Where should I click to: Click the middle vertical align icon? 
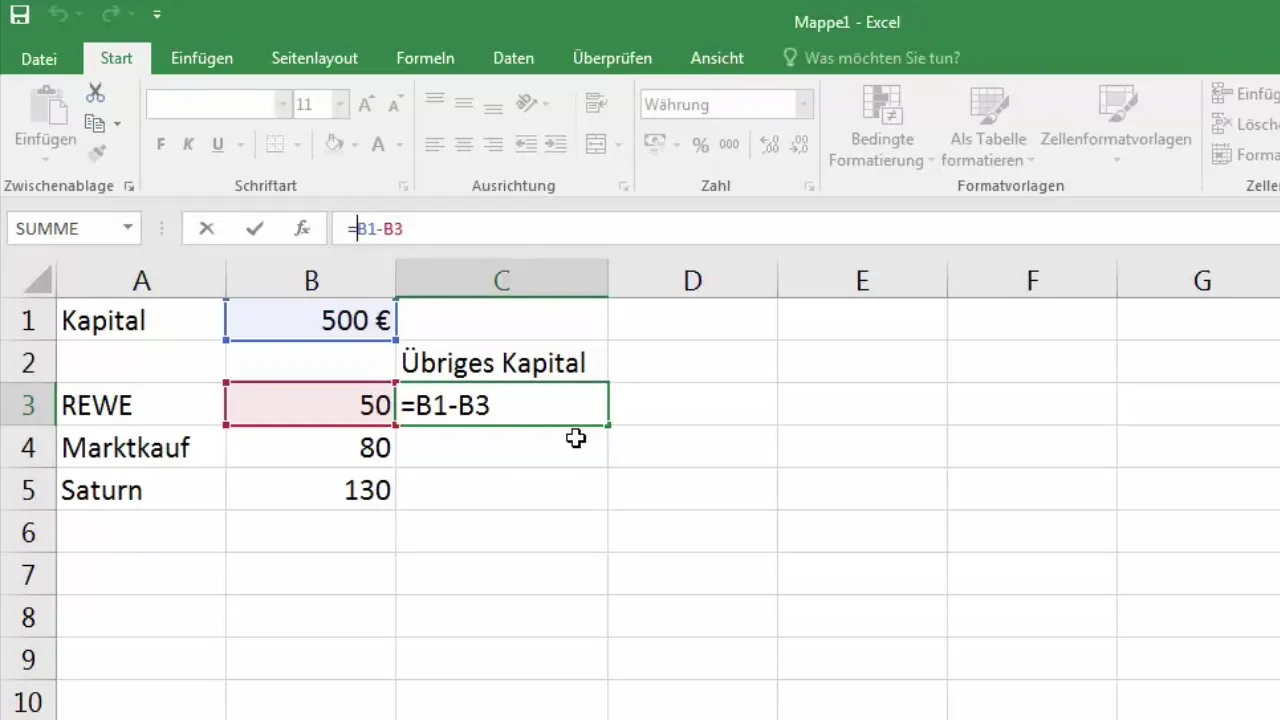pyautogui.click(x=463, y=102)
